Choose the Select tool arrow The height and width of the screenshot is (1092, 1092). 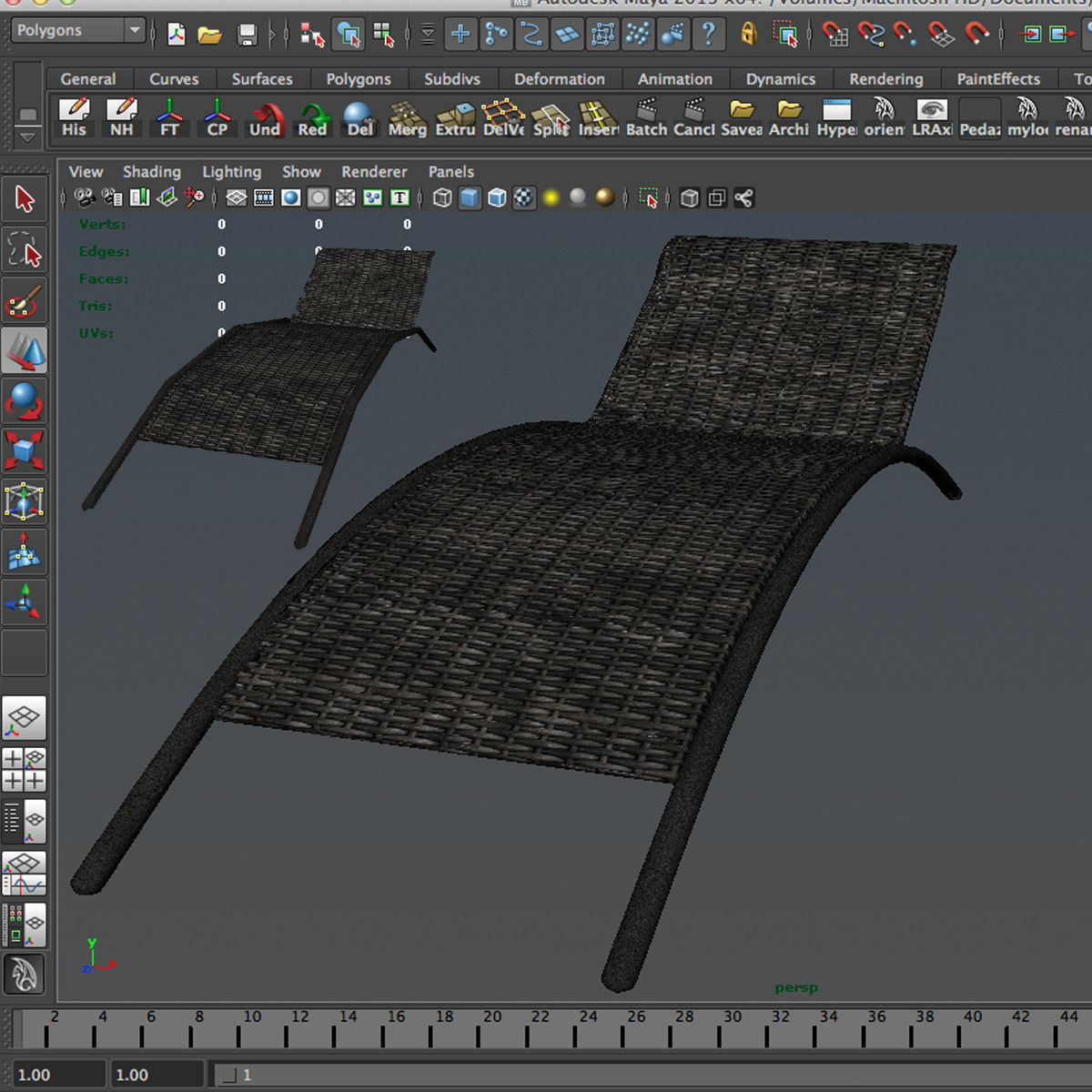click(25, 199)
